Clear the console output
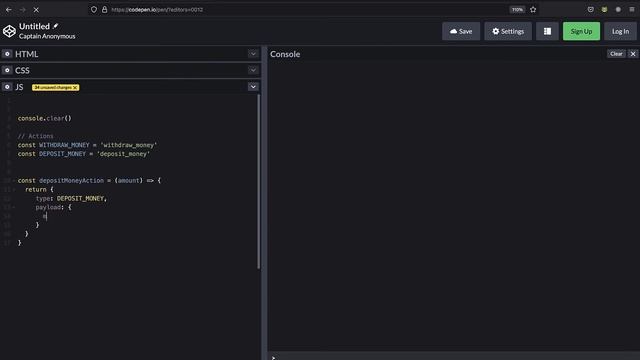The image size is (640, 360). click(616, 54)
